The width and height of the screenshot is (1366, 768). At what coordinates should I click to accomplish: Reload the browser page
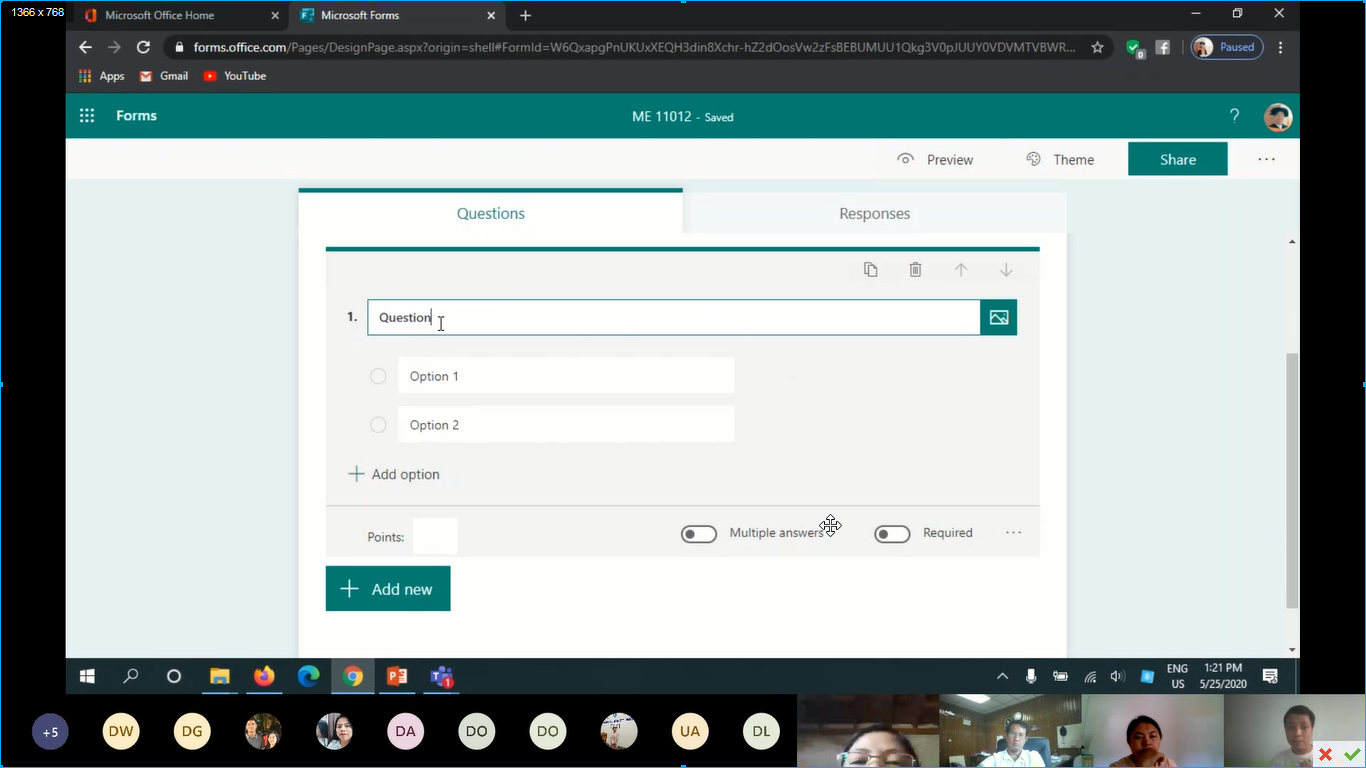143,47
